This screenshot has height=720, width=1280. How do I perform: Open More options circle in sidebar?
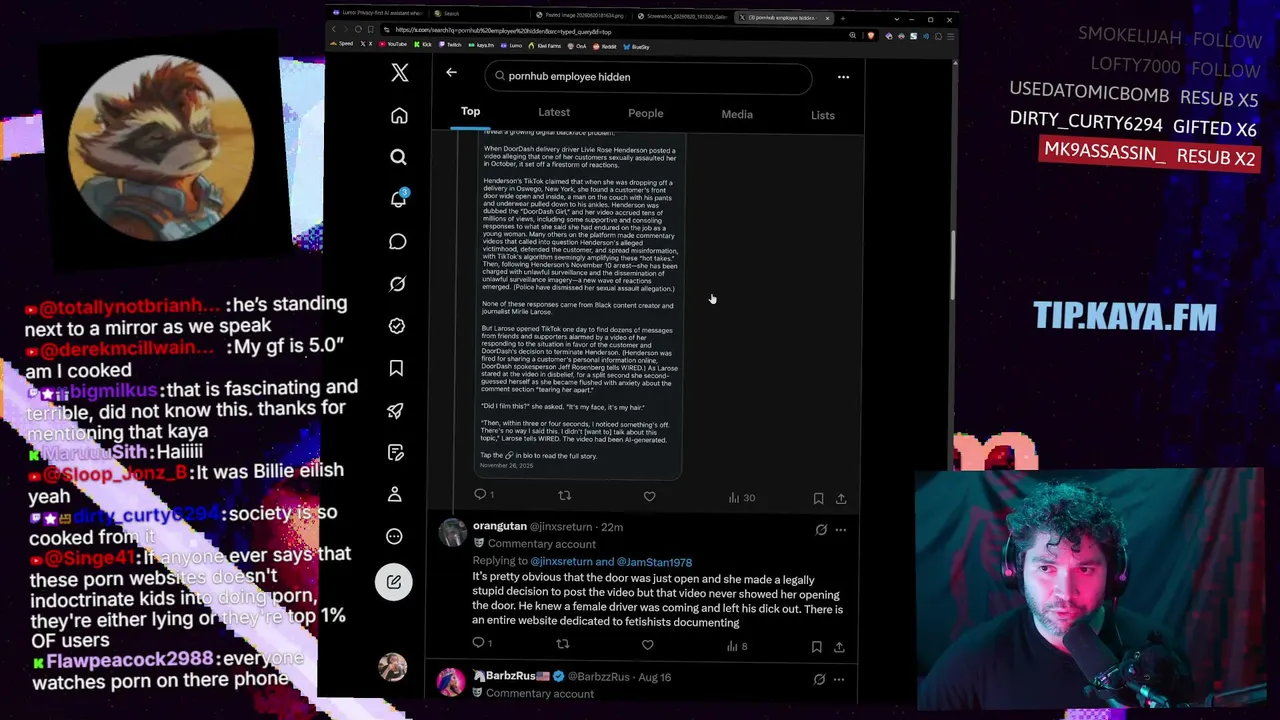[394, 536]
